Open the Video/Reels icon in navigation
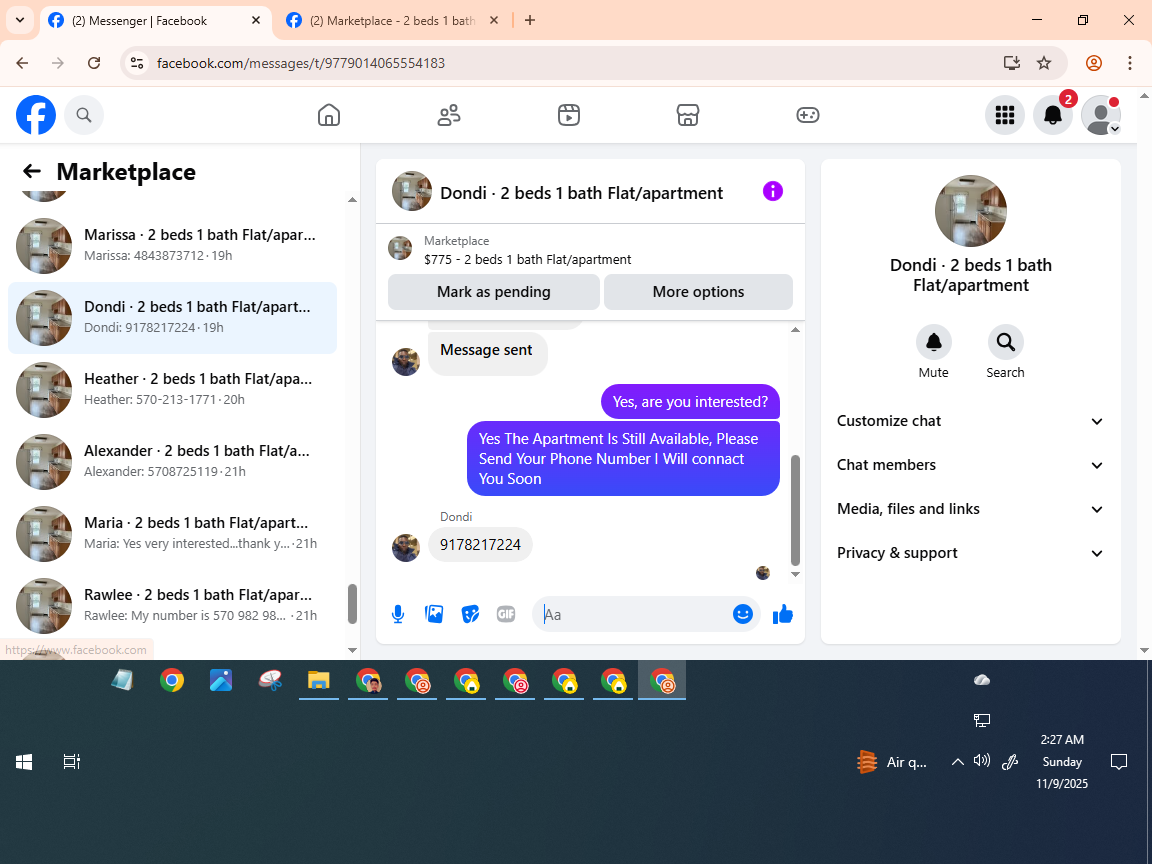This screenshot has height=864, width=1152. coord(569,115)
